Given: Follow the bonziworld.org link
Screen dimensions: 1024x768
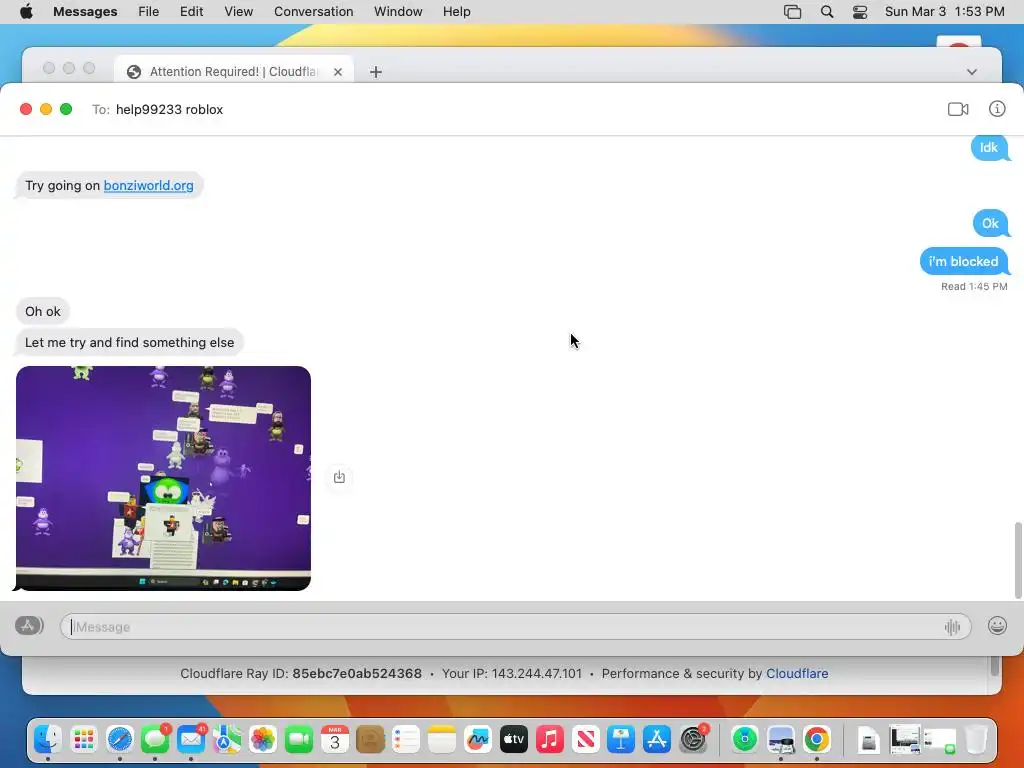Looking at the screenshot, I should pos(148,185).
